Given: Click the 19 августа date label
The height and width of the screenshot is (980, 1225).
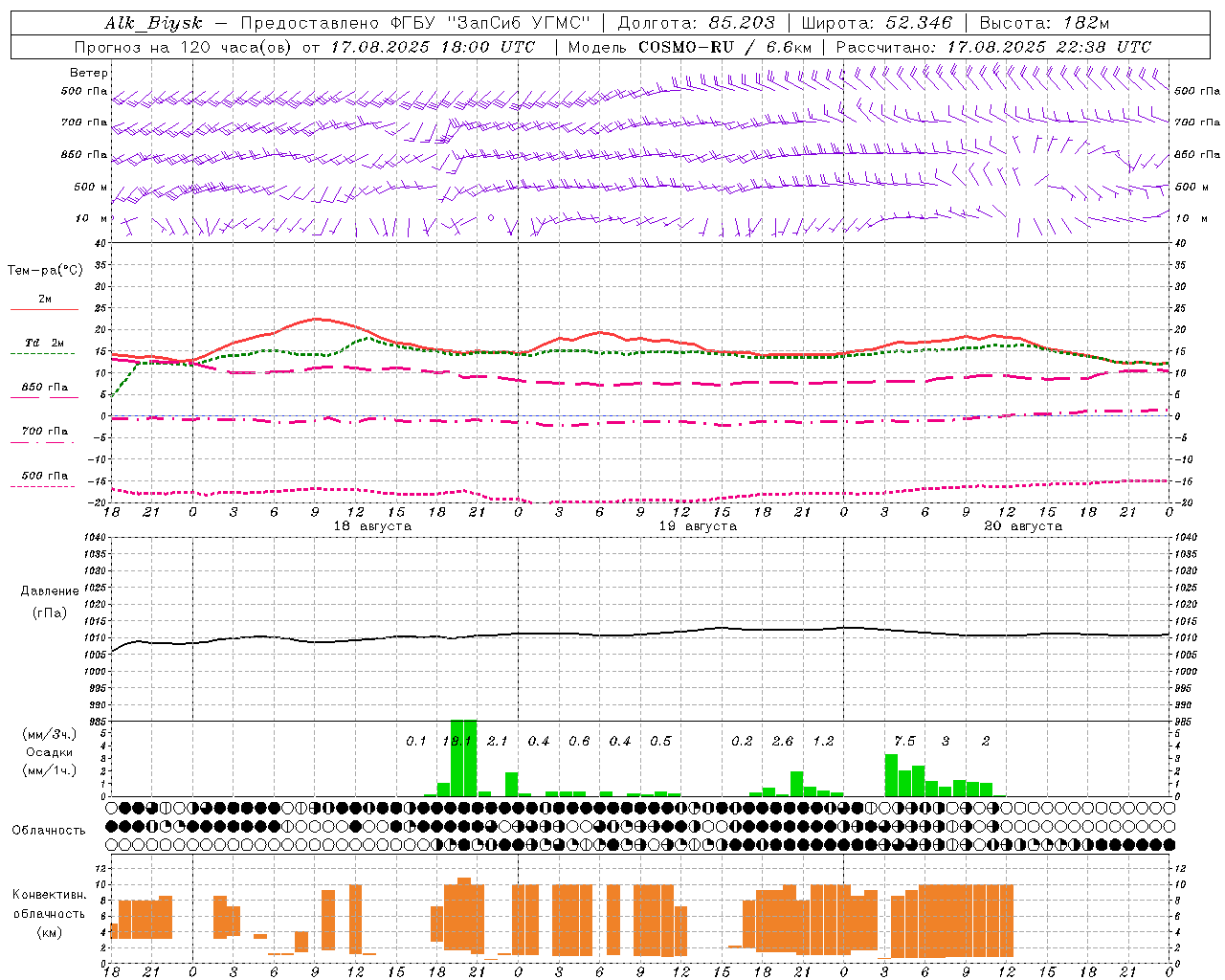Looking at the screenshot, I should [698, 526].
